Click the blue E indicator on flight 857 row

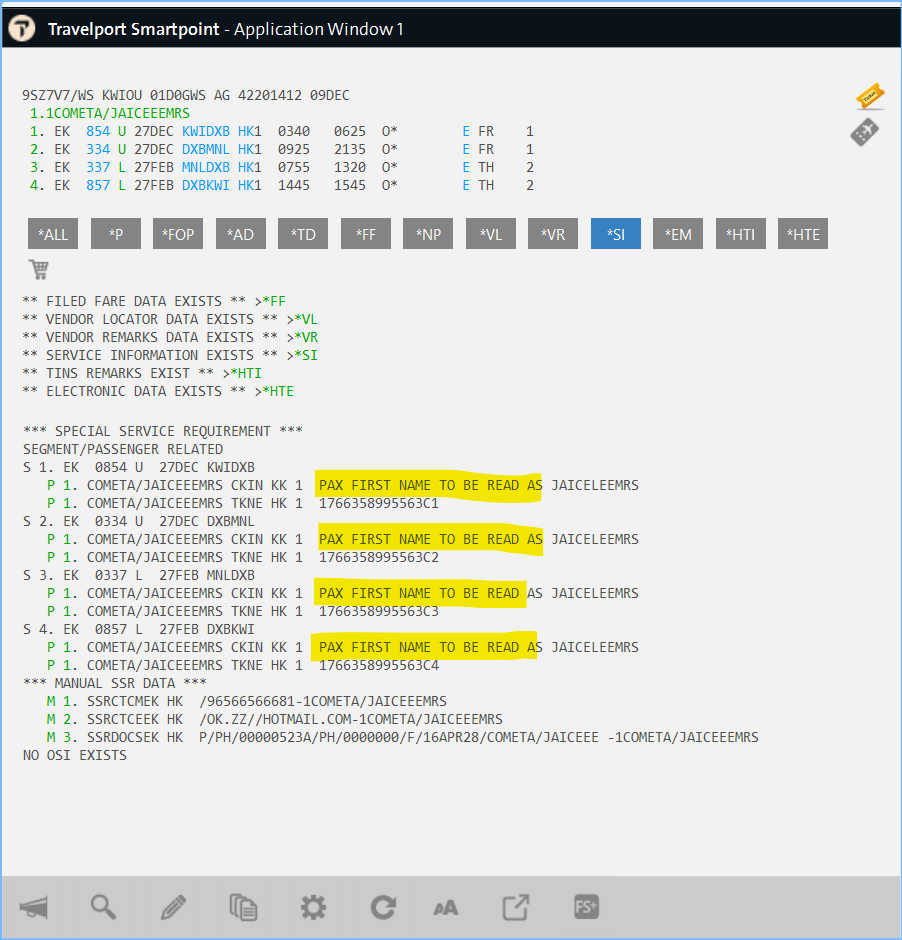[x=466, y=185]
